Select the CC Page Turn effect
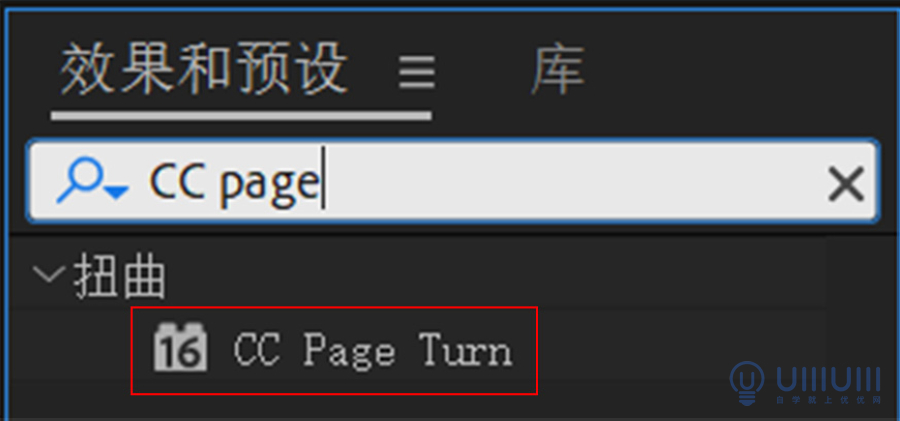 [334, 350]
